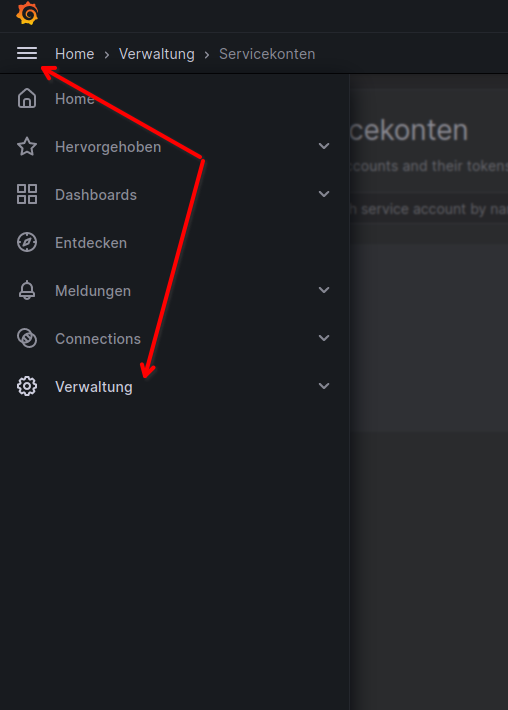Click the Grafana logo icon
508x710 pixels.
pos(27,13)
